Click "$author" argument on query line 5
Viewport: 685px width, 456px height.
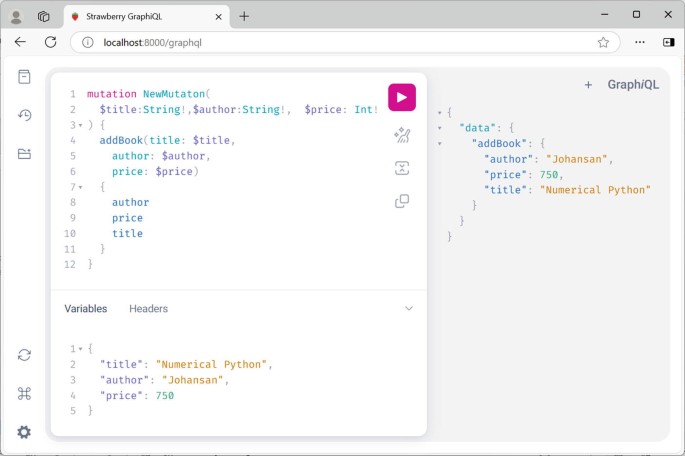[183, 156]
